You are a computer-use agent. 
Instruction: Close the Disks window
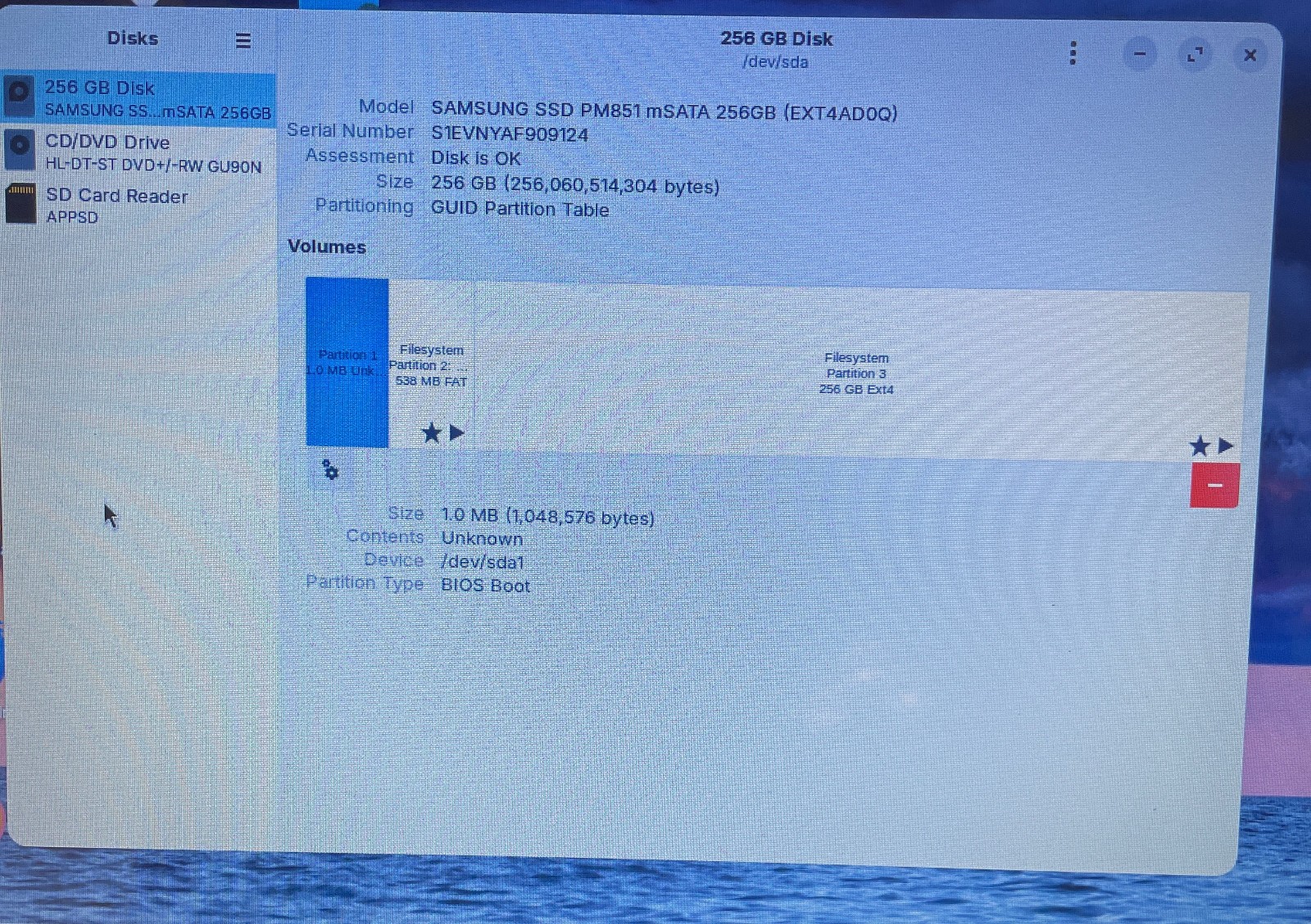pos(1250,55)
